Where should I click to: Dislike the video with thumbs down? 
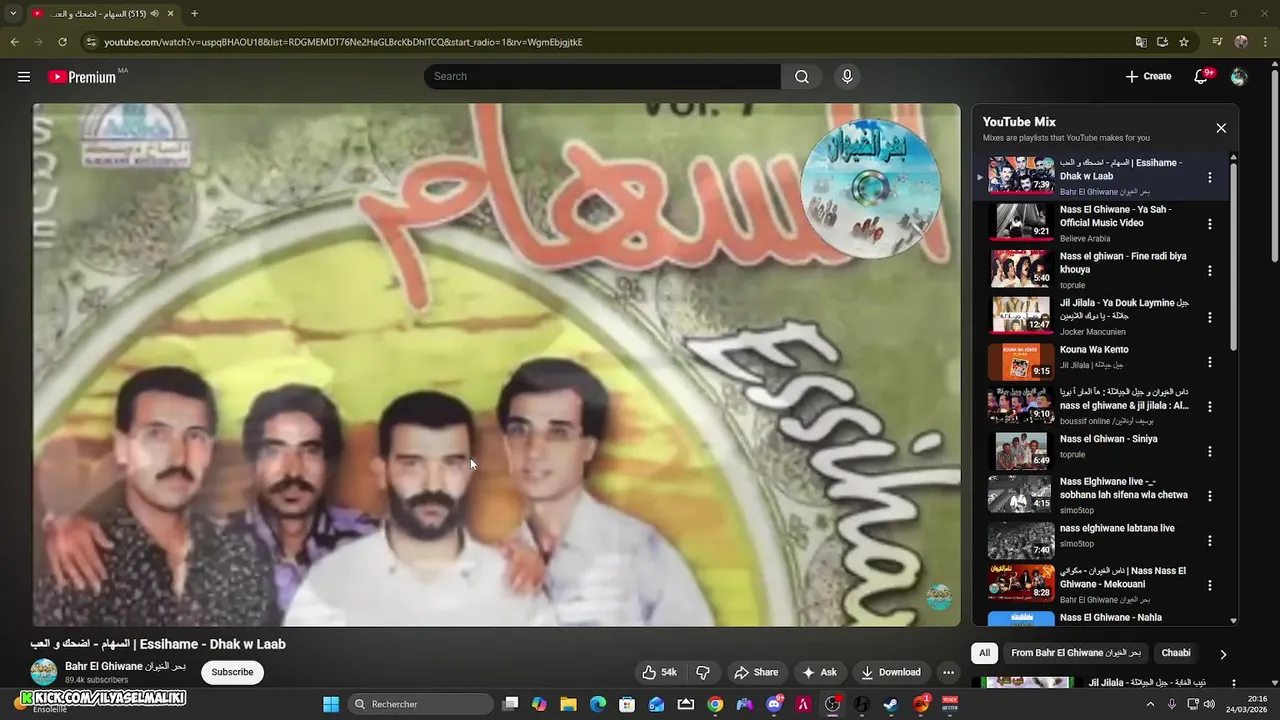tap(703, 672)
